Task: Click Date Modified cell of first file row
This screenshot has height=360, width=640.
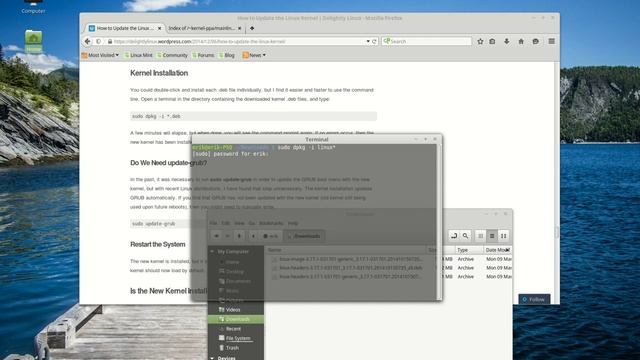Action: tap(498, 259)
